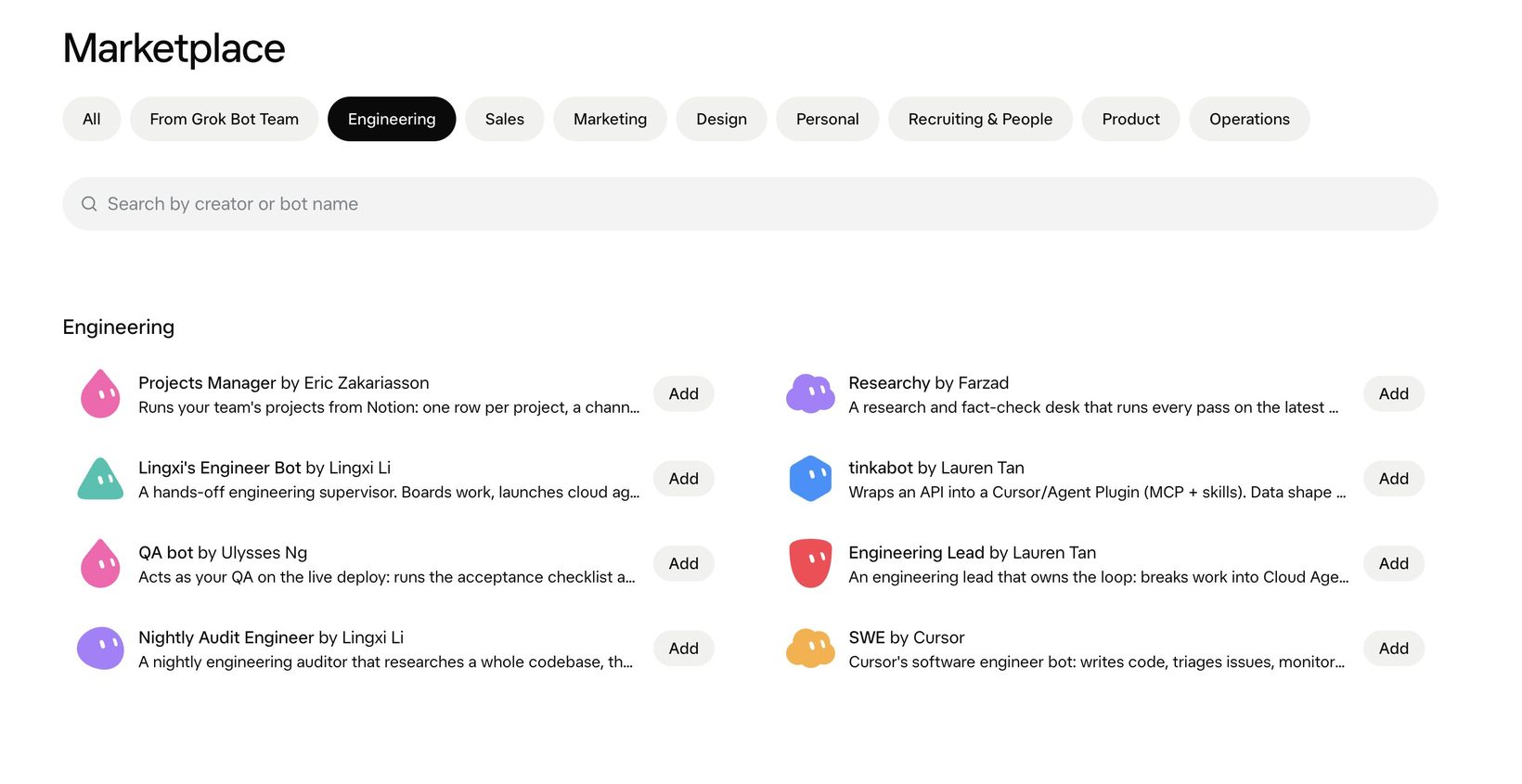
Task: Add Lingxi's Engineer Bot
Action: (x=684, y=479)
